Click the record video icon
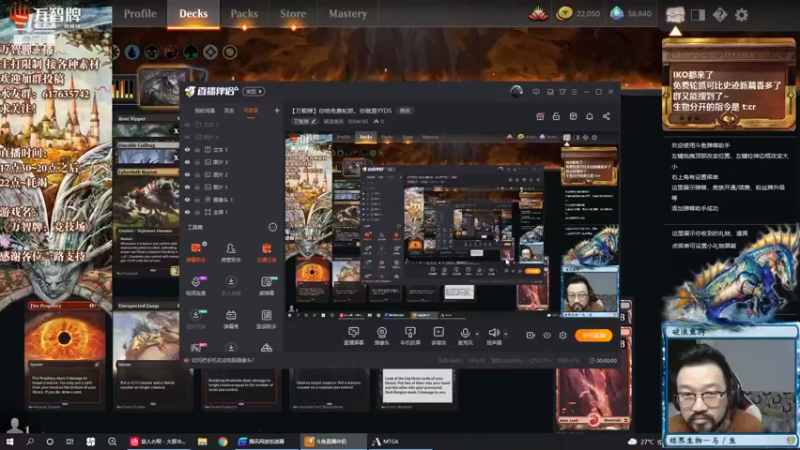This screenshot has width=800, height=450. [531, 335]
